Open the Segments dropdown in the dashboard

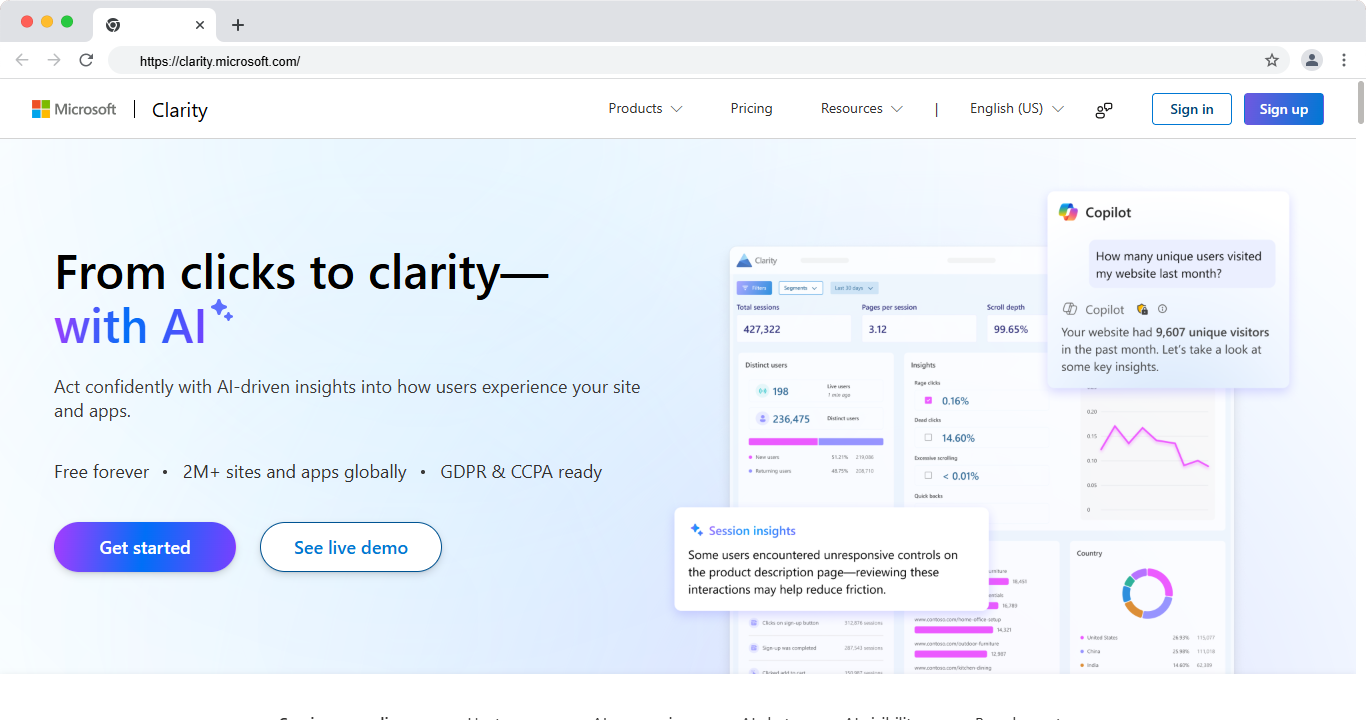coord(801,288)
